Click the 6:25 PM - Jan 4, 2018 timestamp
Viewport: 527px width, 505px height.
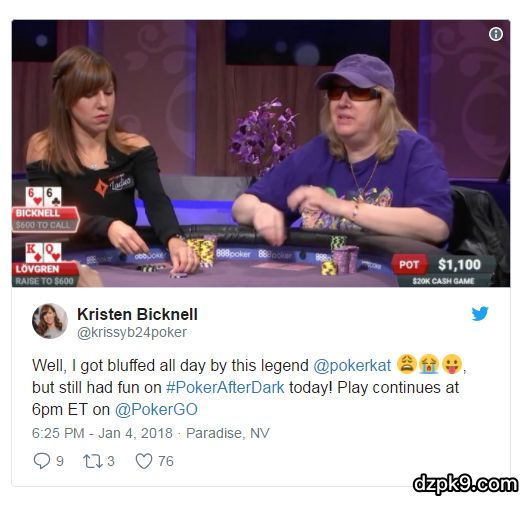click(102, 433)
